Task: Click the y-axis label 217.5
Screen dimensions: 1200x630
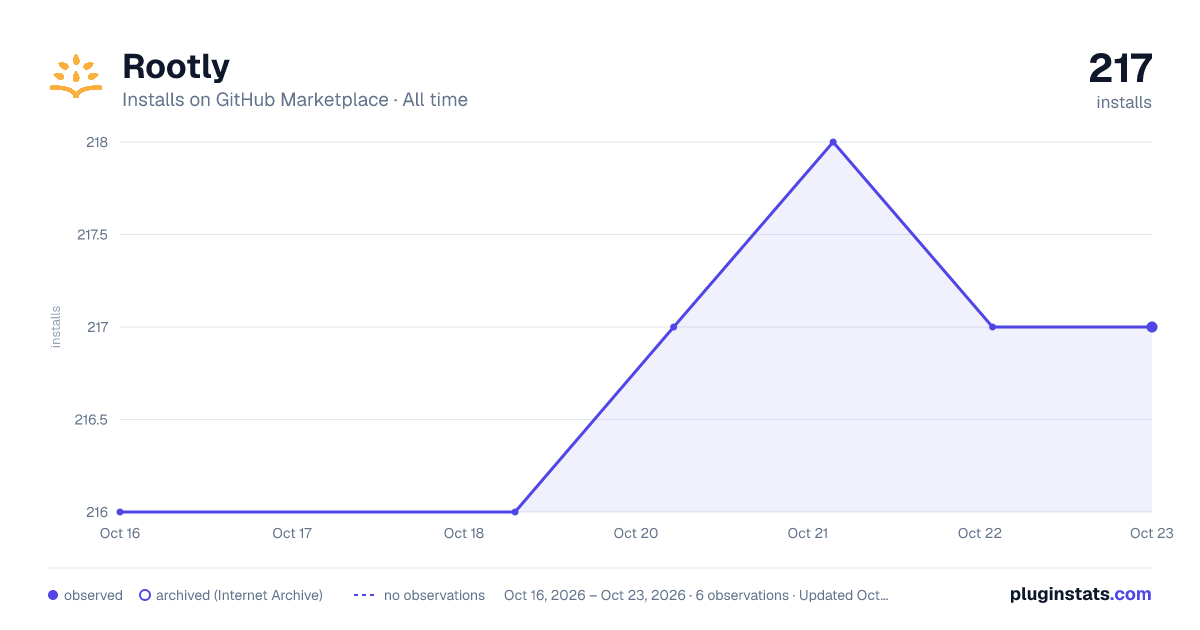Action: coord(92,235)
